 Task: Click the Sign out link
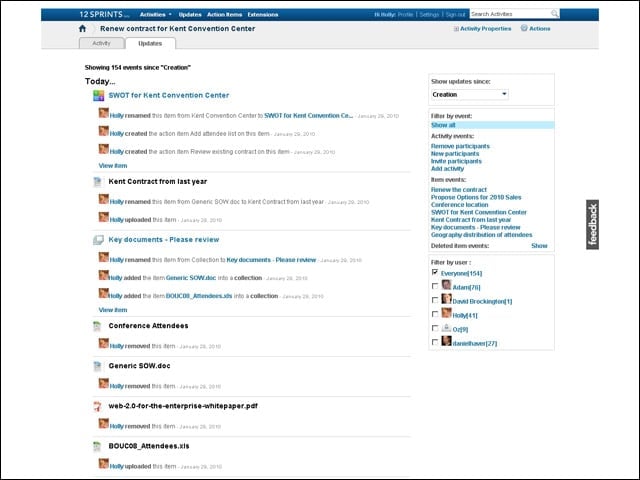pos(456,14)
